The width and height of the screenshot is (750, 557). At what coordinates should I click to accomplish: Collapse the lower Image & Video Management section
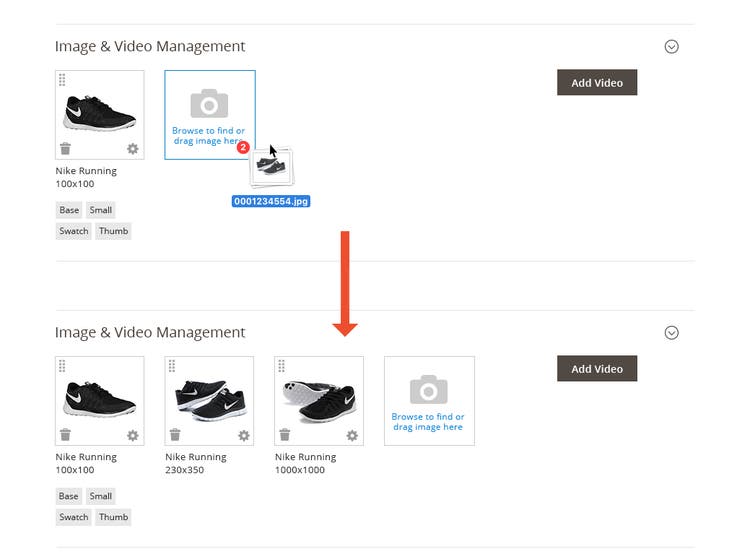672,333
